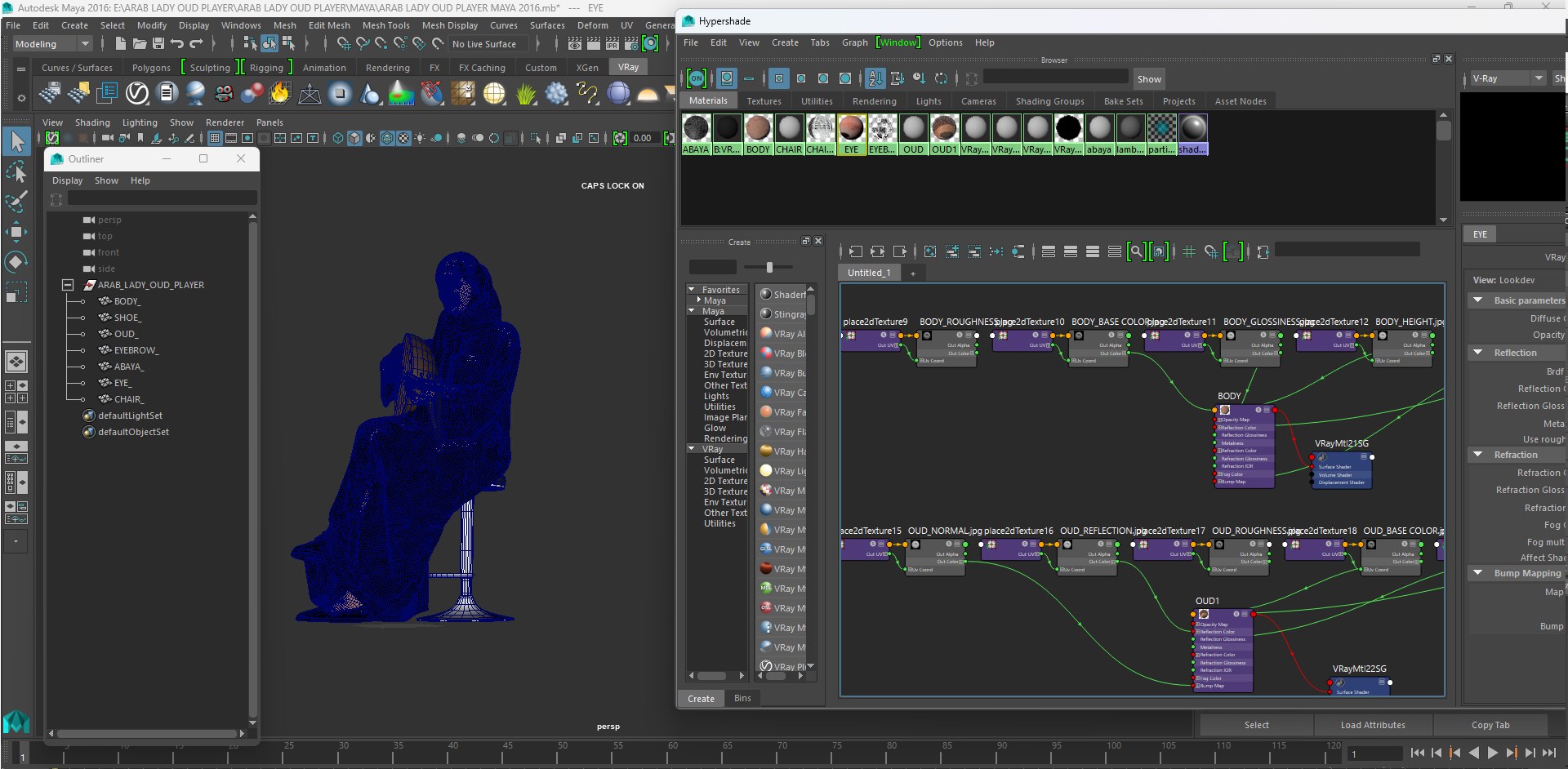The image size is (1568, 769).
Task: Select the arrow Select tool in the toolbox
Action: [x=16, y=141]
